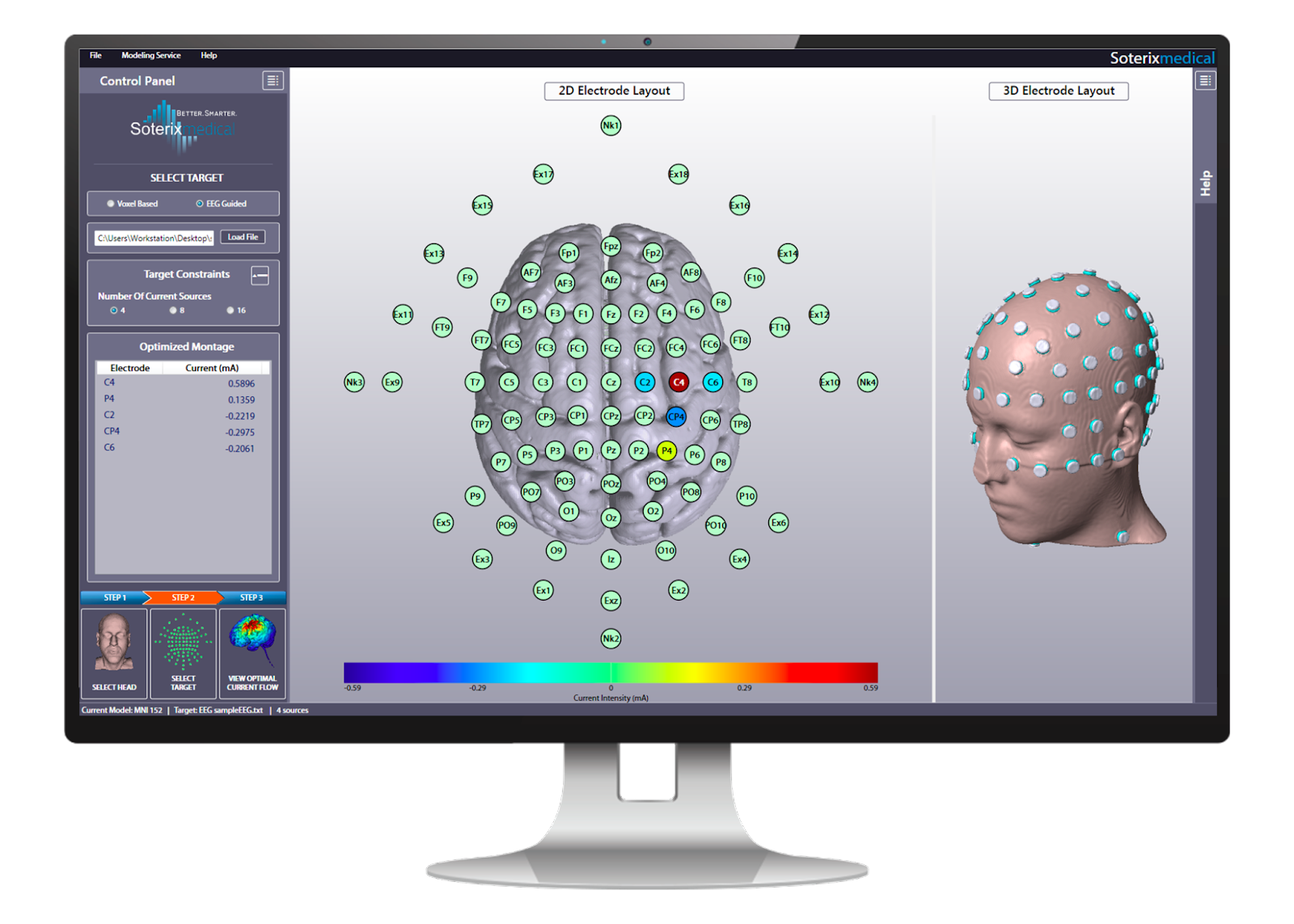Click the green center of intensity colorbar
Viewport: 1294px width, 924px height.
click(611, 673)
